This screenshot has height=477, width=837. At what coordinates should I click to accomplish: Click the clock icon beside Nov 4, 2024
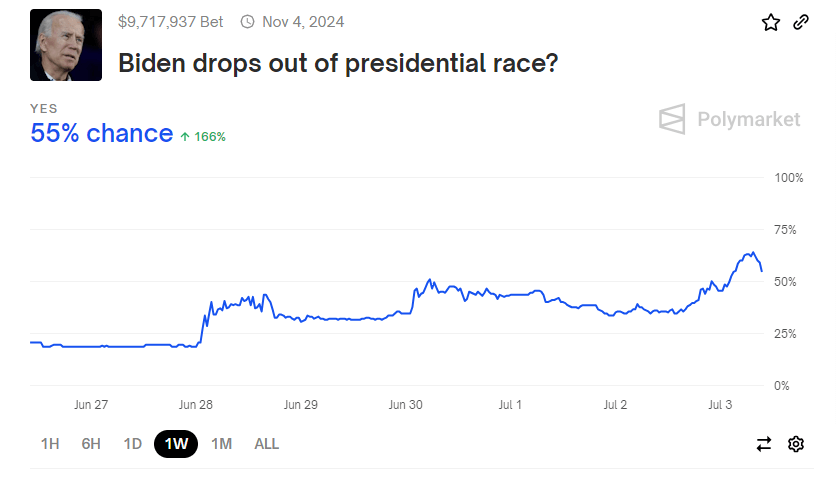(248, 21)
